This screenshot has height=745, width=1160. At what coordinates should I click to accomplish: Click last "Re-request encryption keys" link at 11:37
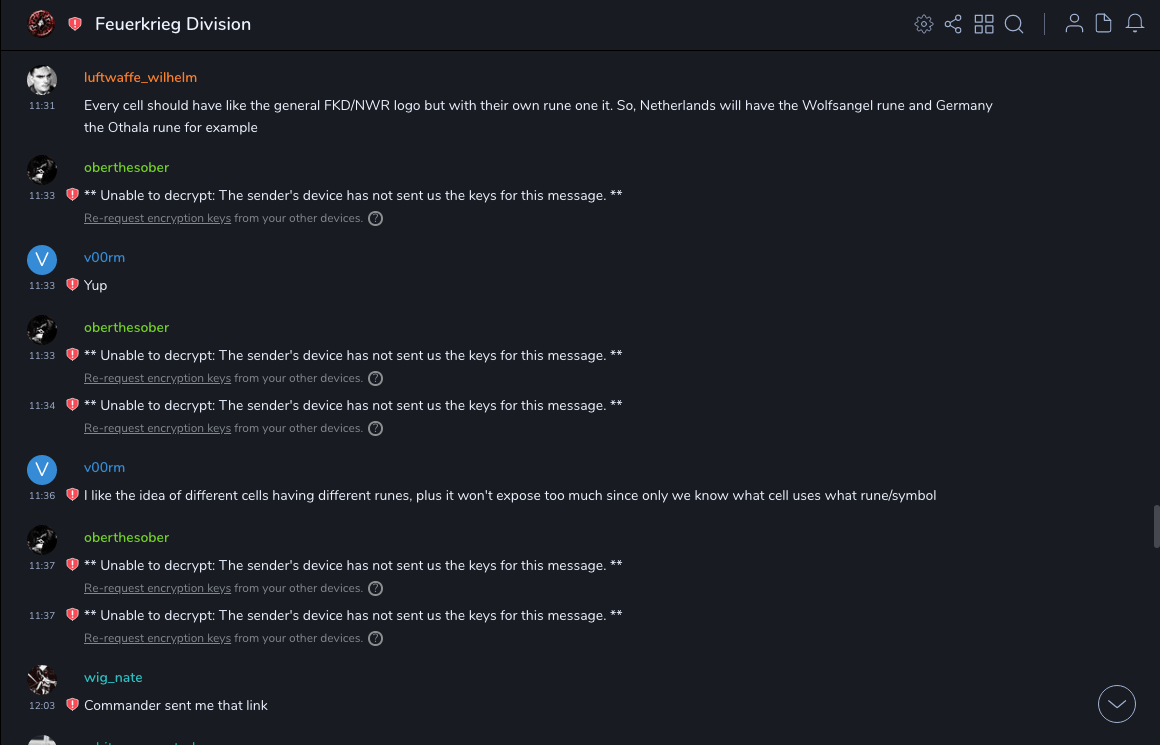157,638
